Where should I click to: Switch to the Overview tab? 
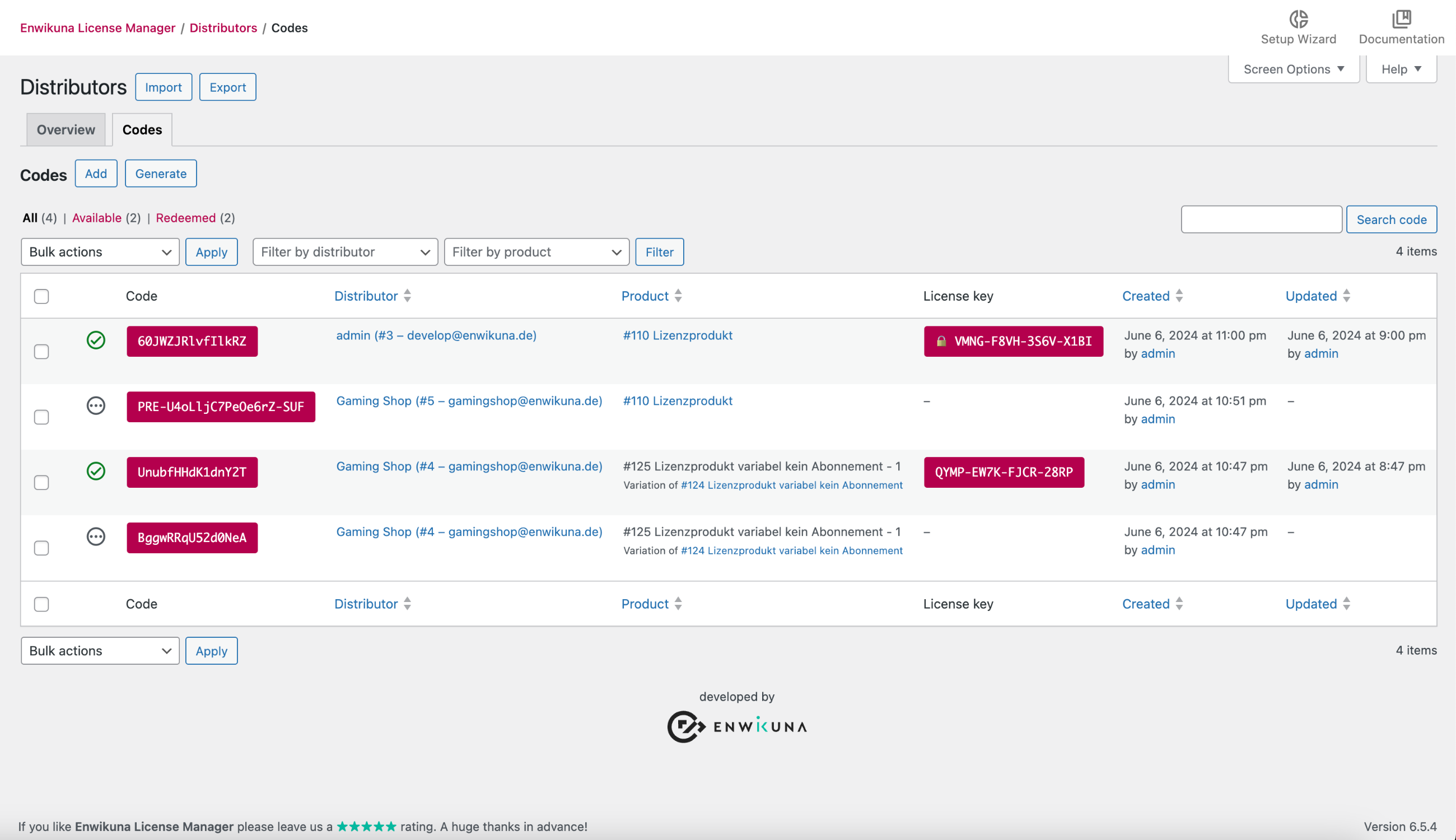click(x=66, y=129)
